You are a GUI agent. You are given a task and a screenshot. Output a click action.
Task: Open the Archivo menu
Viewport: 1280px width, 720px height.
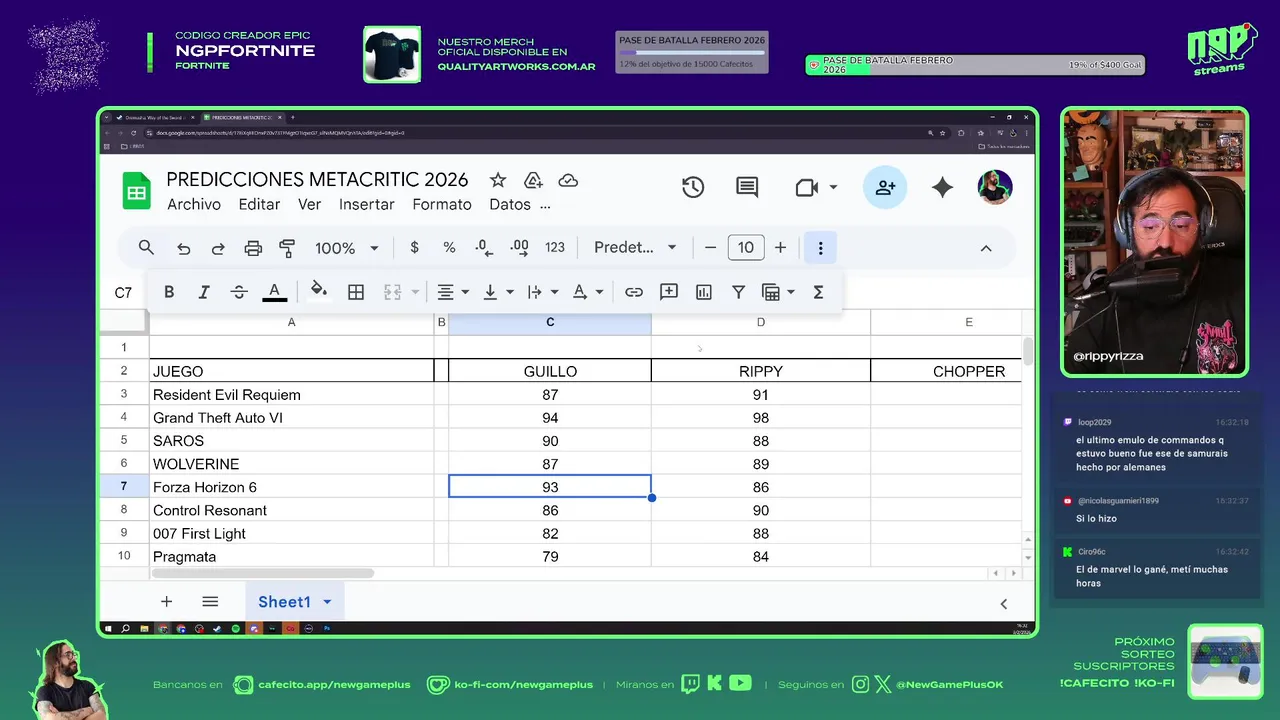[194, 204]
